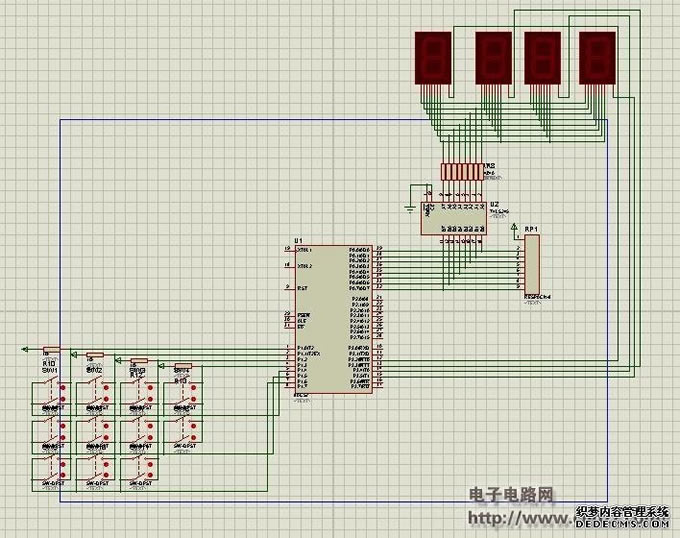The image size is (680, 538).
Task: Click the second seven-segment display from left
Action: pos(494,57)
